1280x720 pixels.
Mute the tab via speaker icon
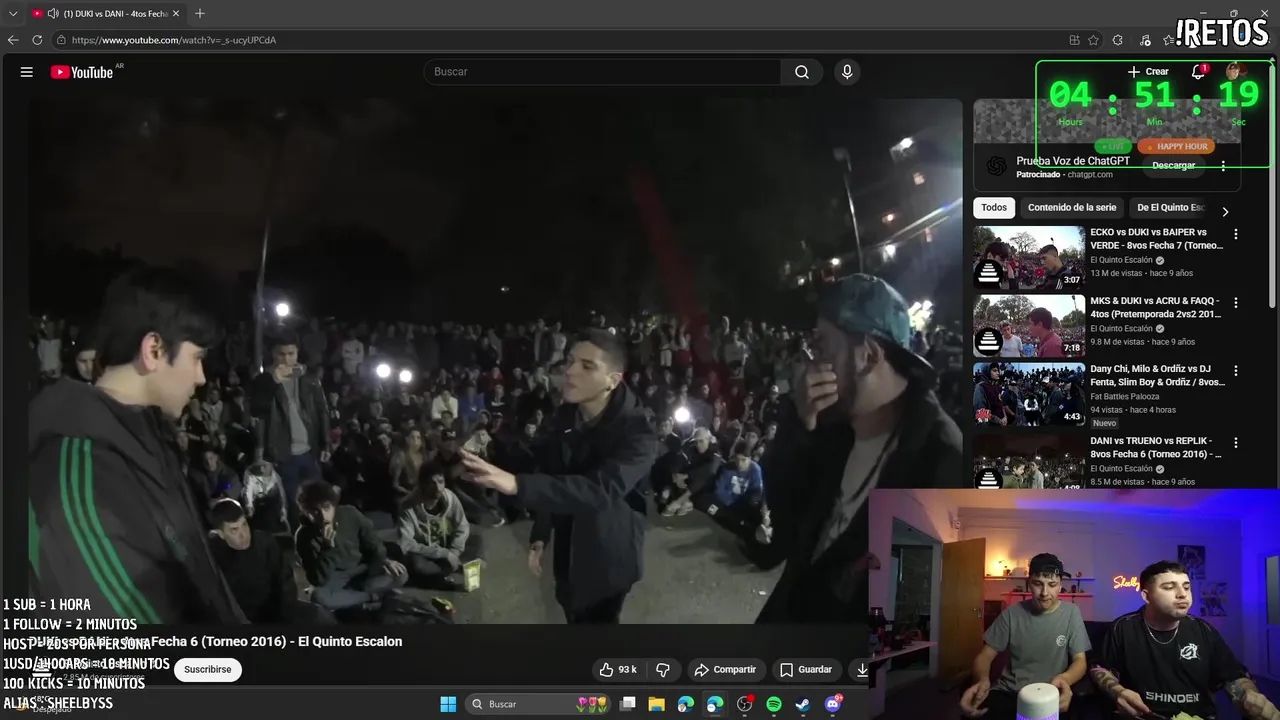pyautogui.click(x=53, y=13)
